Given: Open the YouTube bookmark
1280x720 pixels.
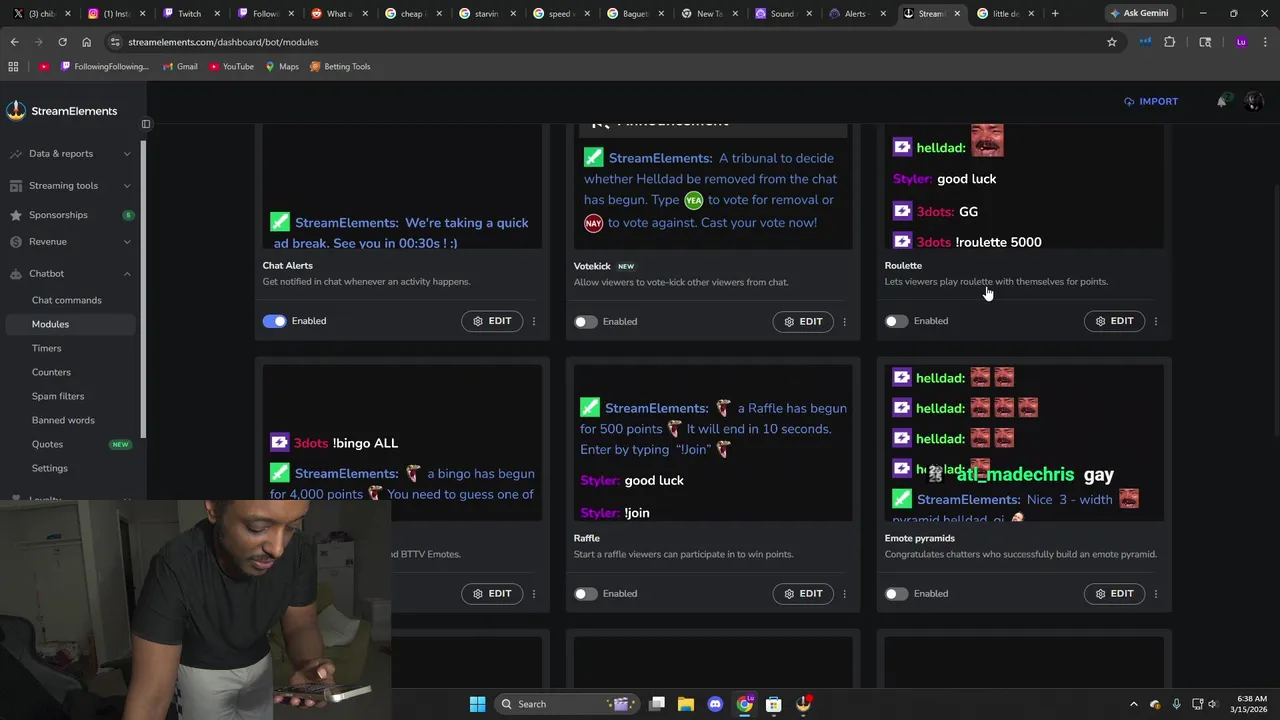Looking at the screenshot, I should tap(231, 66).
